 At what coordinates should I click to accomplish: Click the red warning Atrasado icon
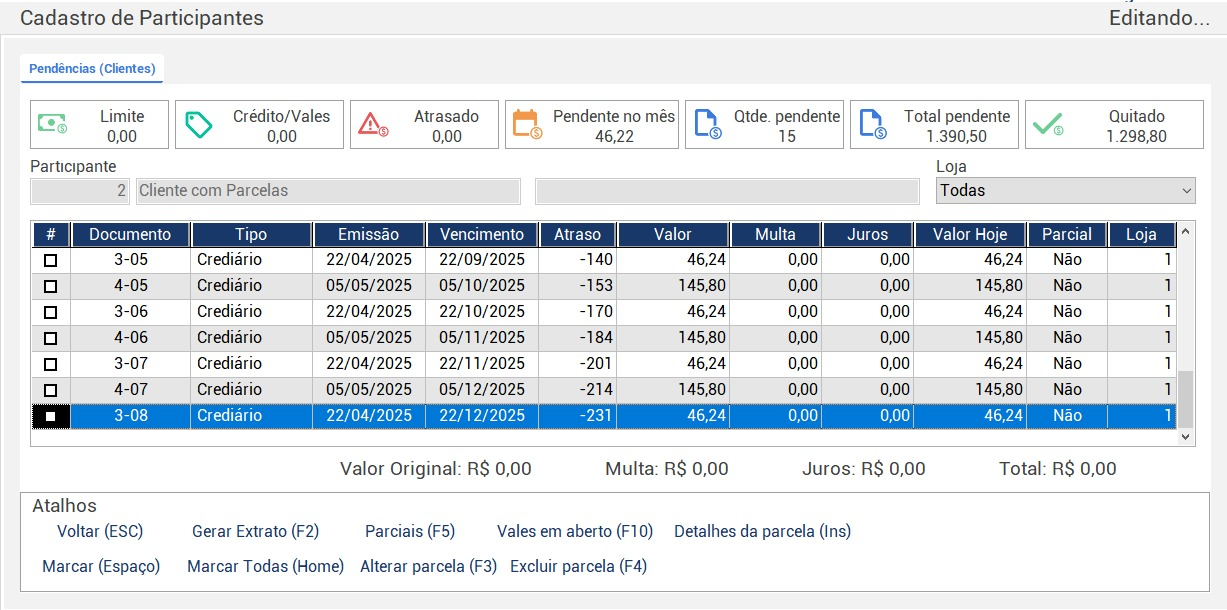[x=373, y=124]
